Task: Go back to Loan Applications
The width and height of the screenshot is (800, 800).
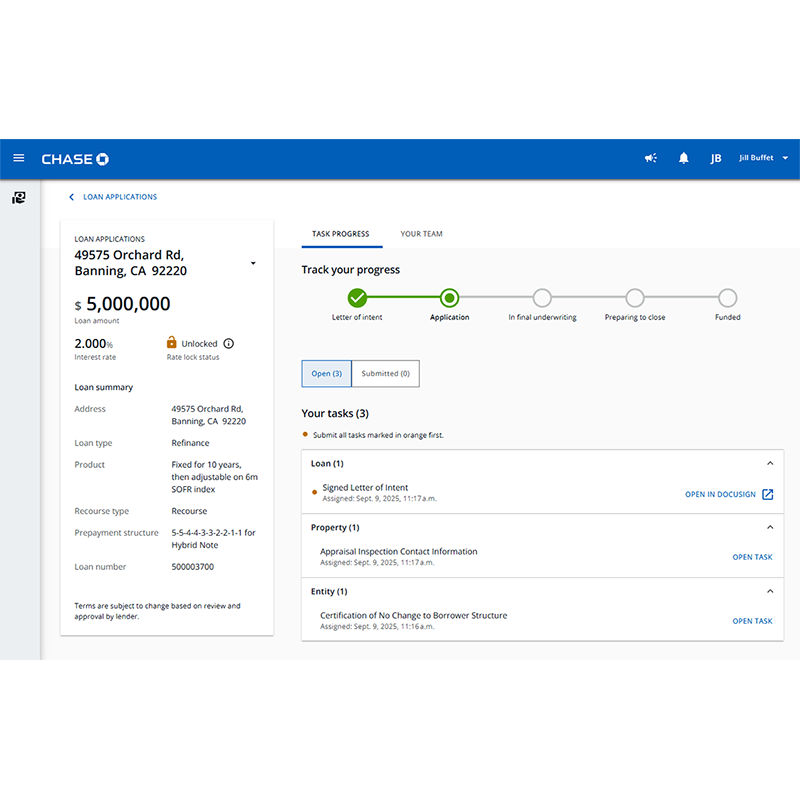Action: click(113, 197)
